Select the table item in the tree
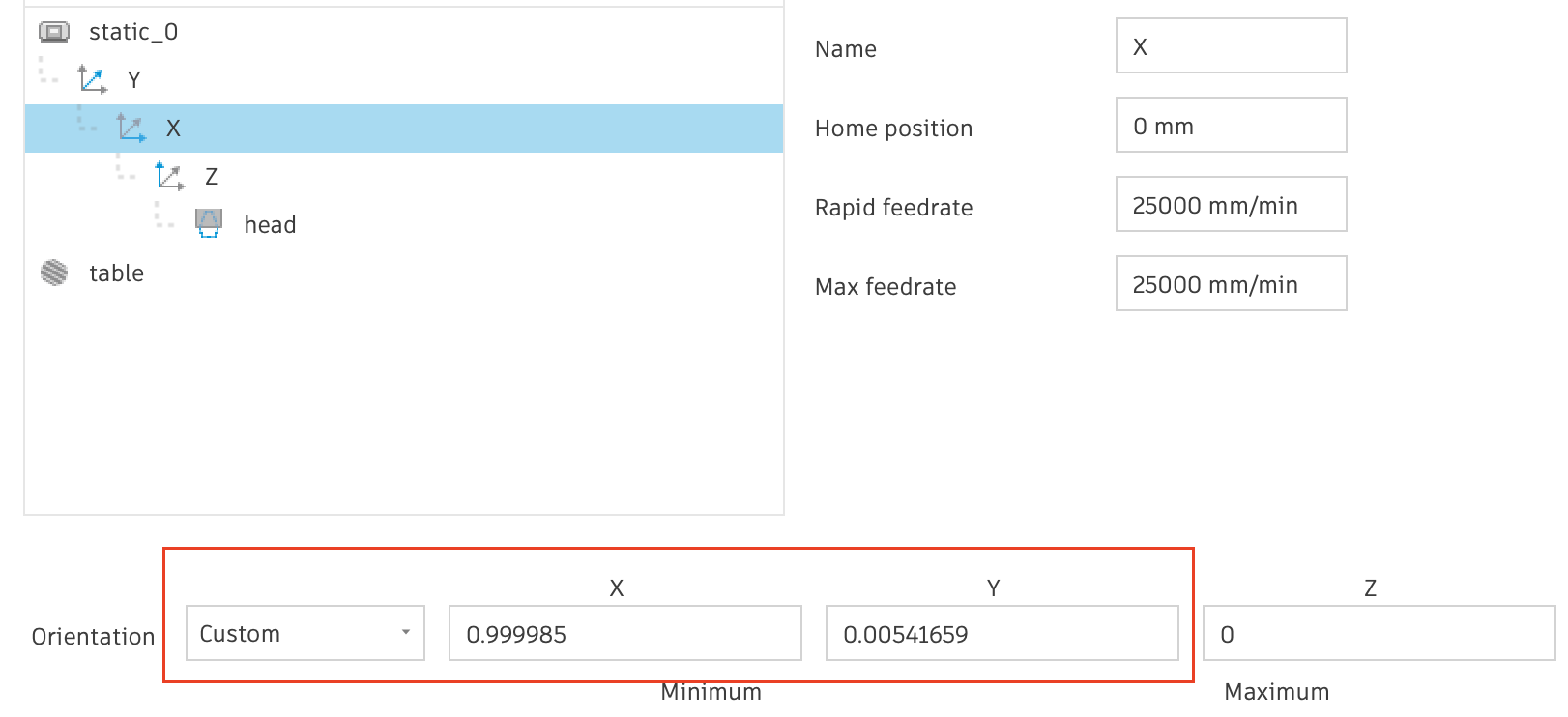This screenshot has width=1568, height=717. (x=116, y=272)
